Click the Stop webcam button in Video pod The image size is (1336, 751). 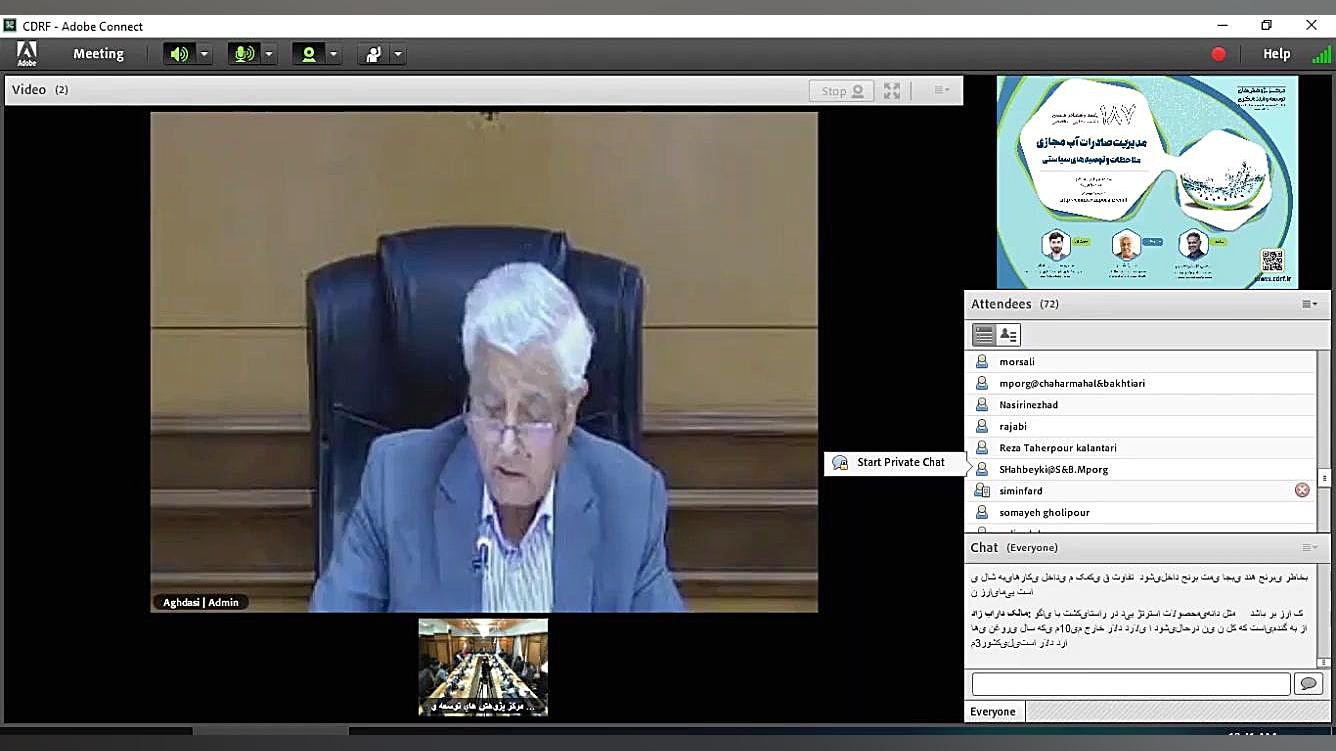tap(841, 90)
